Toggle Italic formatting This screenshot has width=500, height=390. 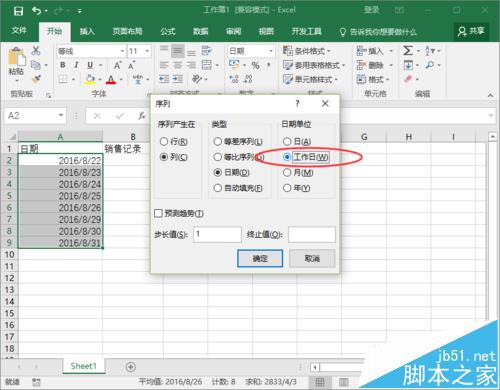point(76,65)
